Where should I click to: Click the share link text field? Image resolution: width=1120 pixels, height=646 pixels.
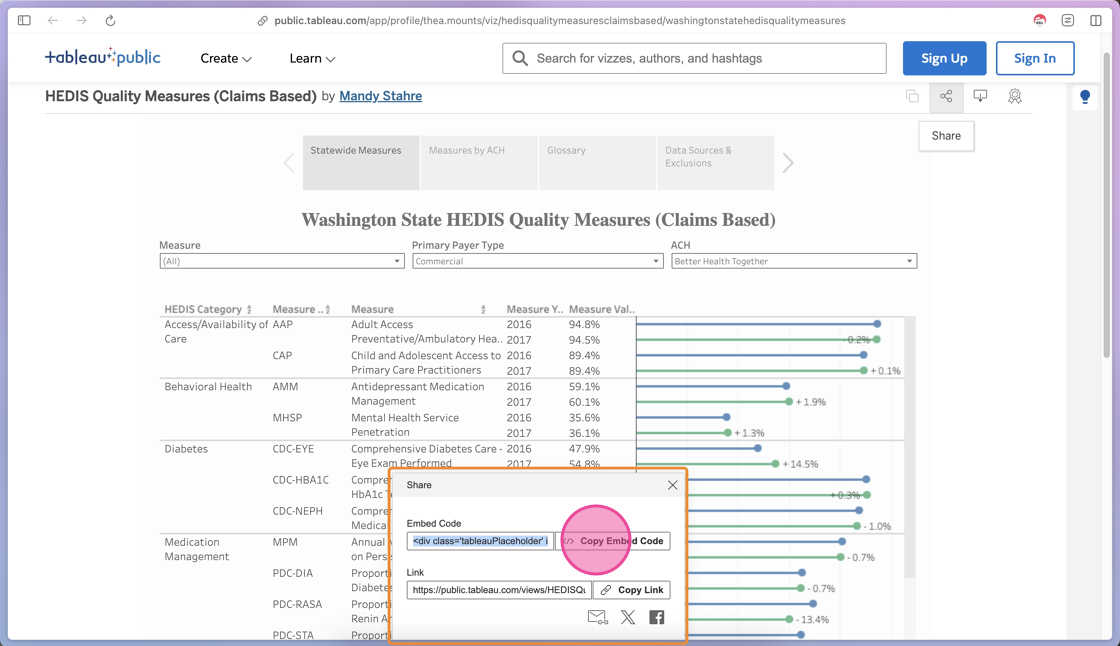pyautogui.click(x=499, y=590)
